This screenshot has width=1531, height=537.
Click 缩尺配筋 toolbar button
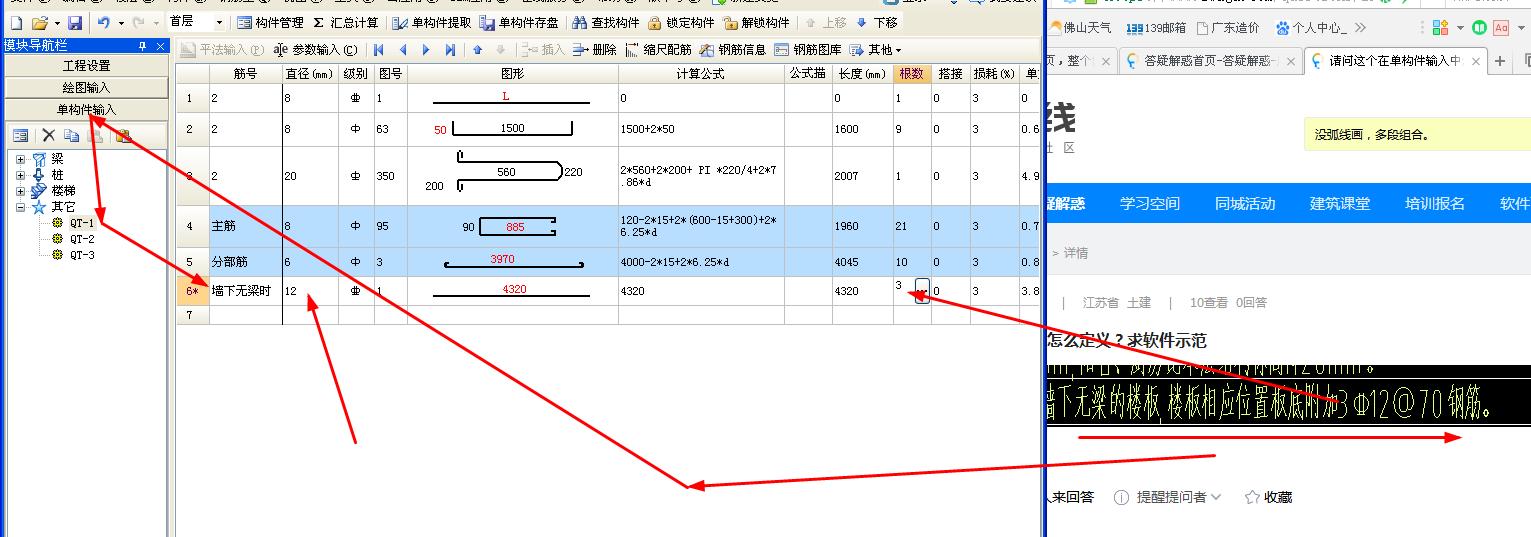[658, 50]
